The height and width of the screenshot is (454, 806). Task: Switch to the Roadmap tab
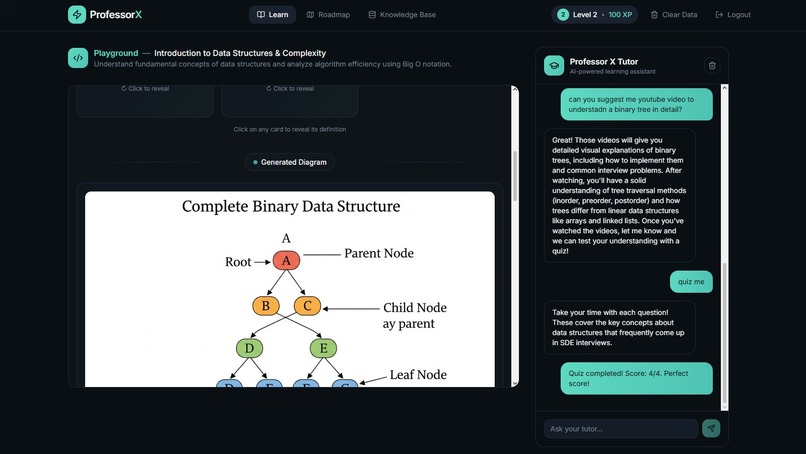coord(328,14)
